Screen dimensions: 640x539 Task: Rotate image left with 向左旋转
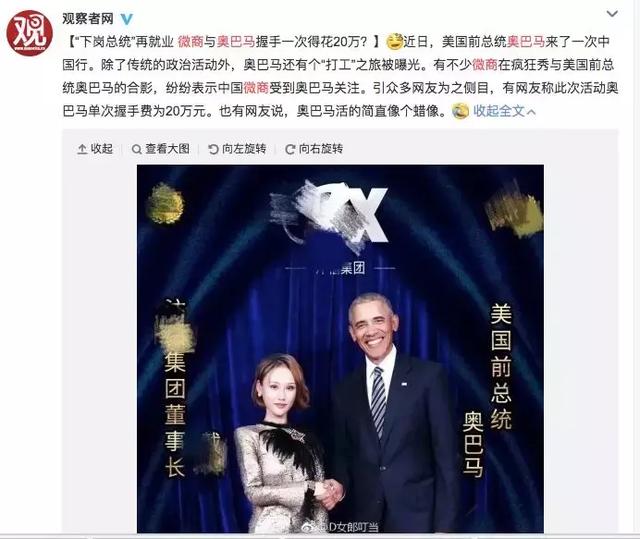click(237, 149)
